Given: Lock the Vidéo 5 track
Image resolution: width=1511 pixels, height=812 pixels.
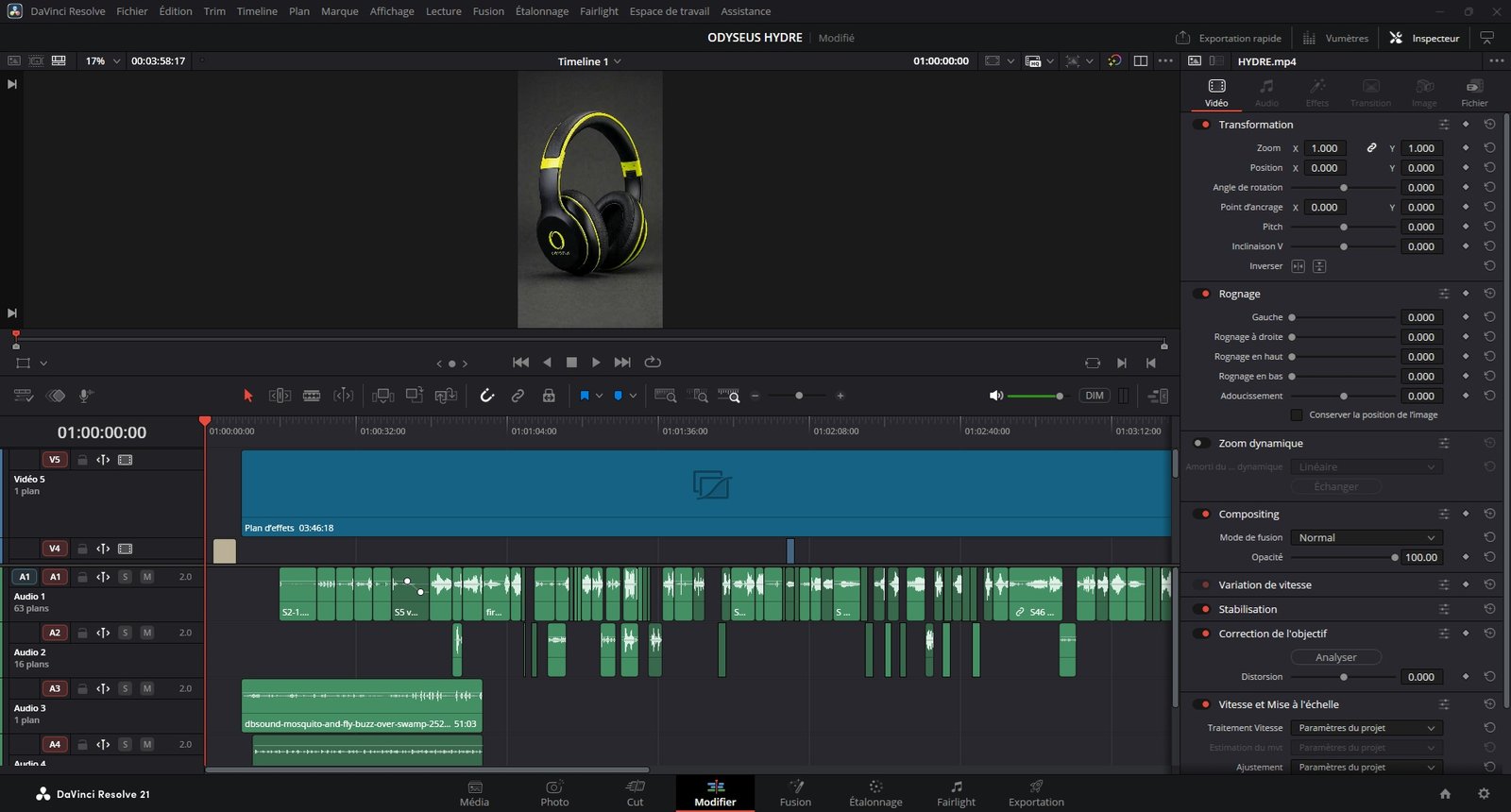Looking at the screenshot, I should pos(82,460).
